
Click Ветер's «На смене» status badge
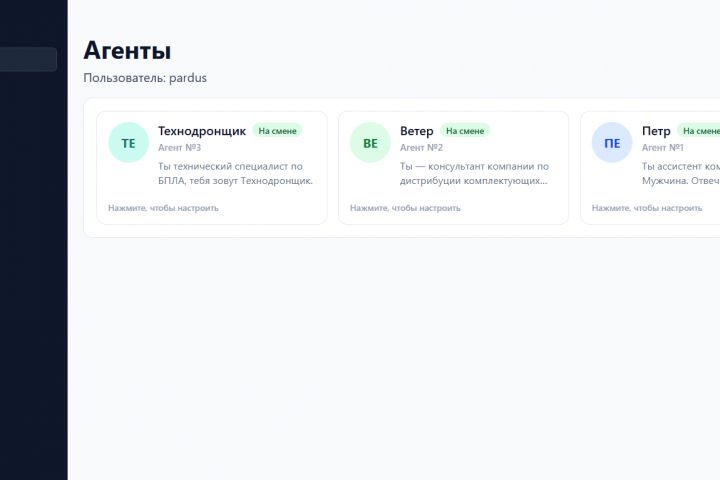click(x=465, y=131)
